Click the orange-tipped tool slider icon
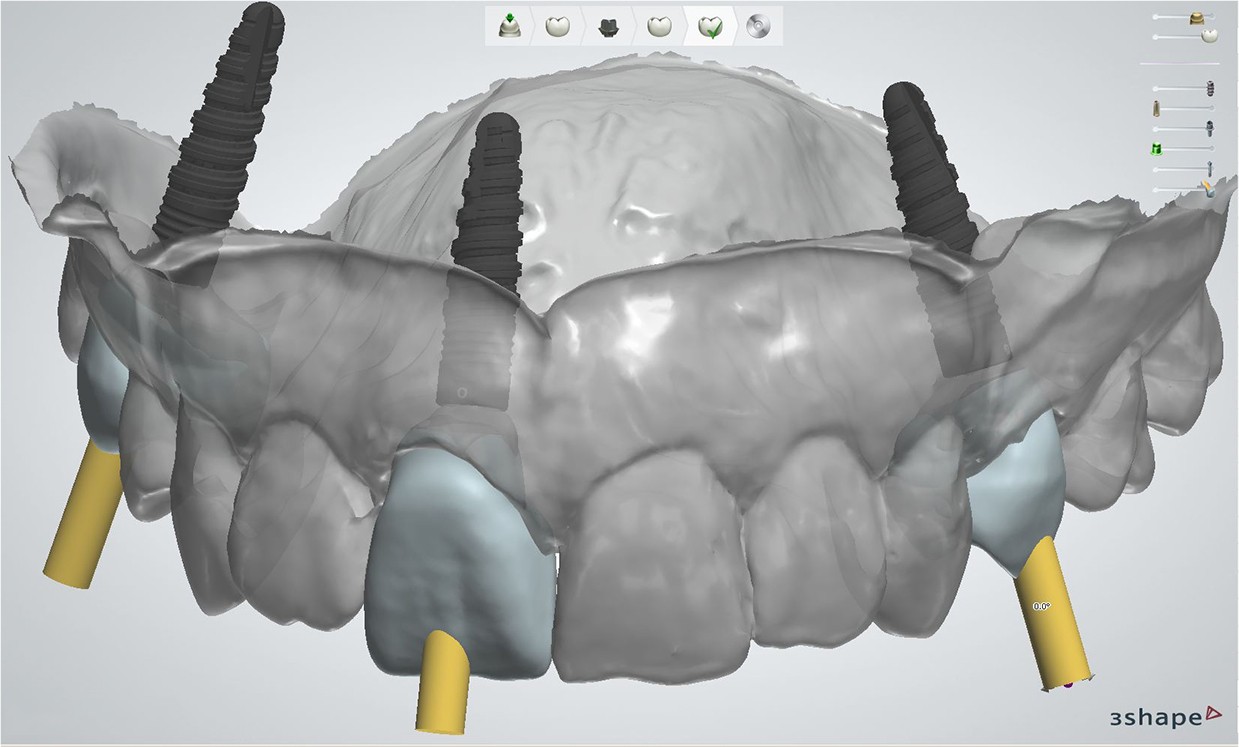The image size is (1239, 747). tap(1208, 188)
